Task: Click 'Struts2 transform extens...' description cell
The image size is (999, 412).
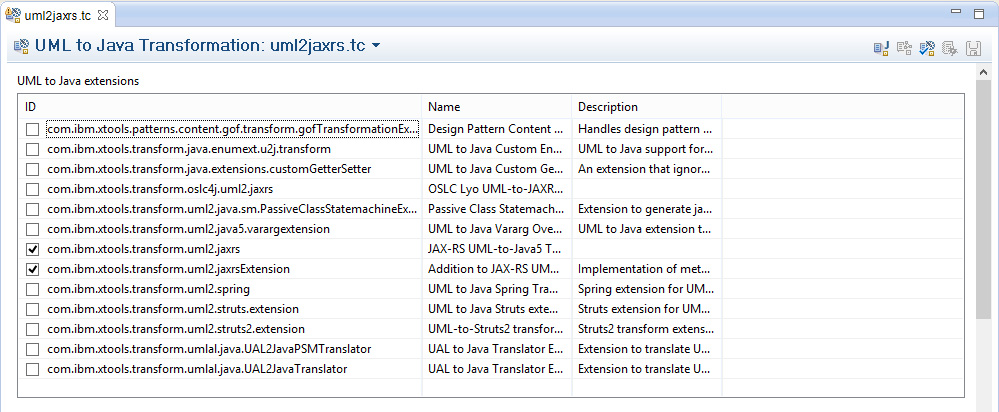Action: (646, 329)
